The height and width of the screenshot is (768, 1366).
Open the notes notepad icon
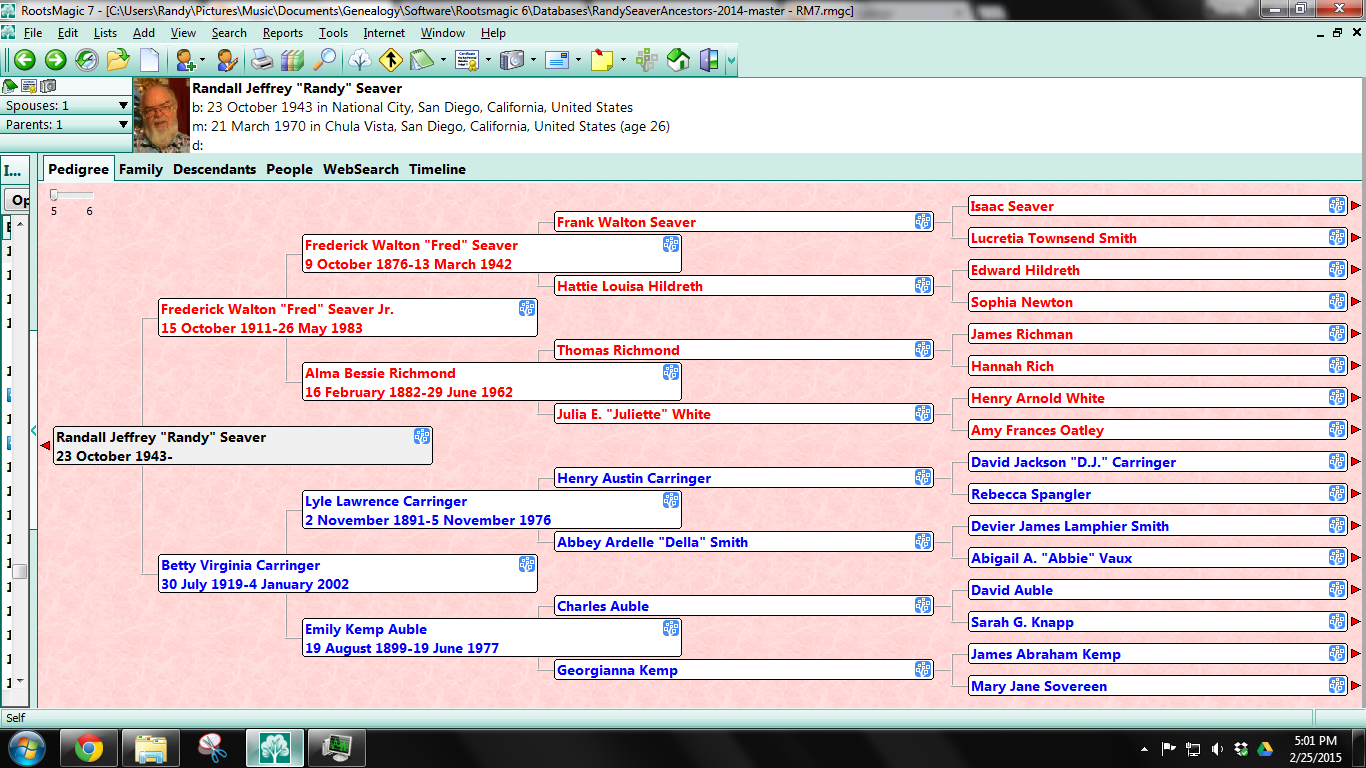[x=421, y=60]
